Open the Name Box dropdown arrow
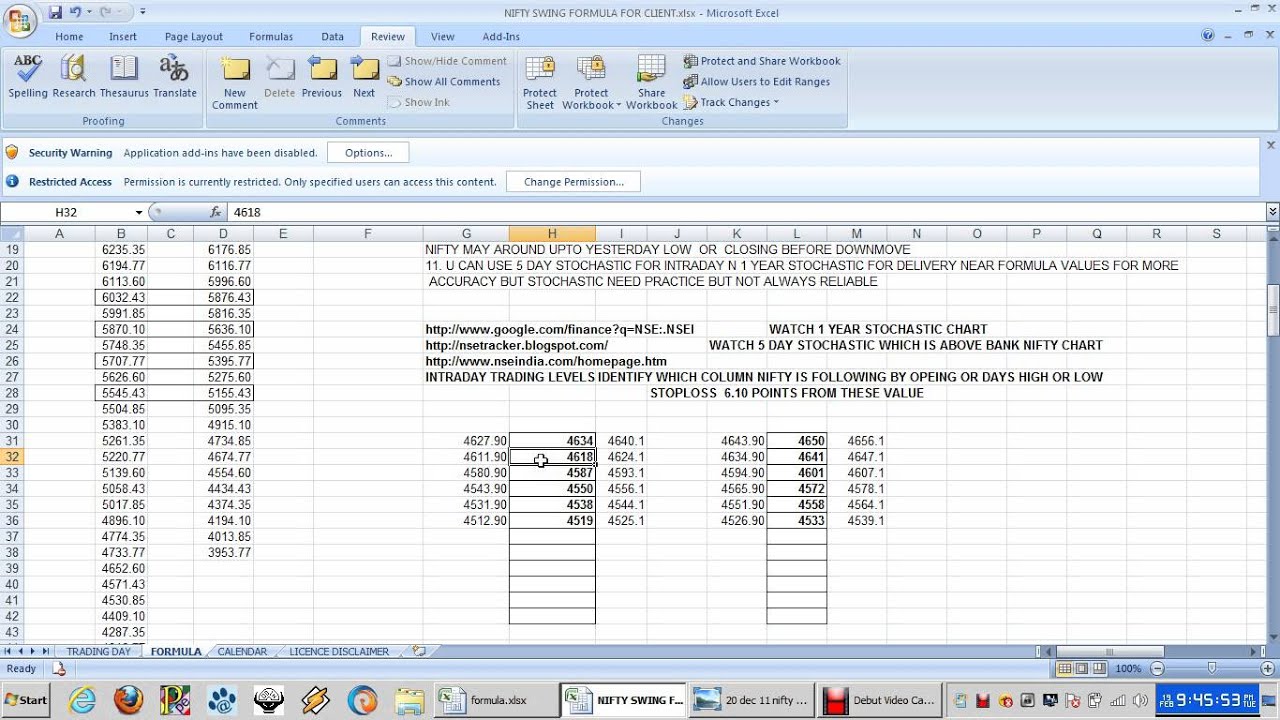The height and width of the screenshot is (720, 1280). pyautogui.click(x=139, y=212)
